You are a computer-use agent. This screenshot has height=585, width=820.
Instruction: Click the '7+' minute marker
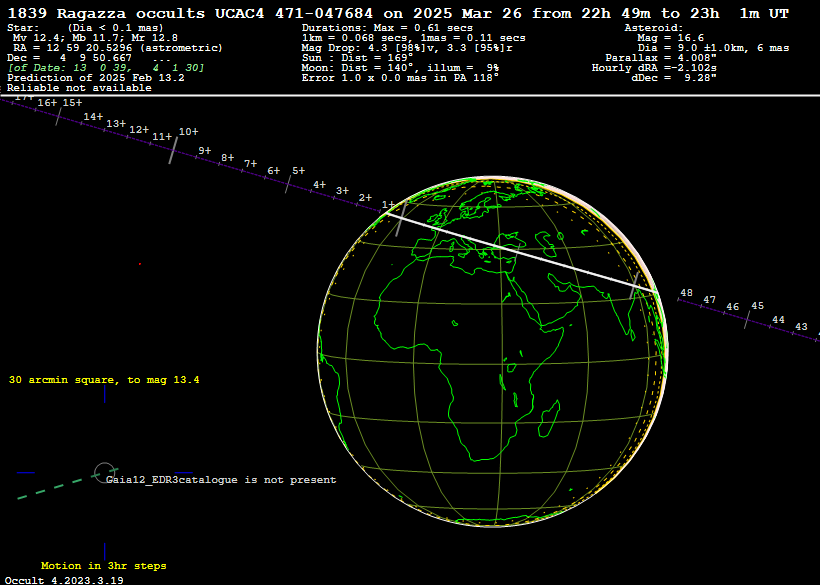250,164
